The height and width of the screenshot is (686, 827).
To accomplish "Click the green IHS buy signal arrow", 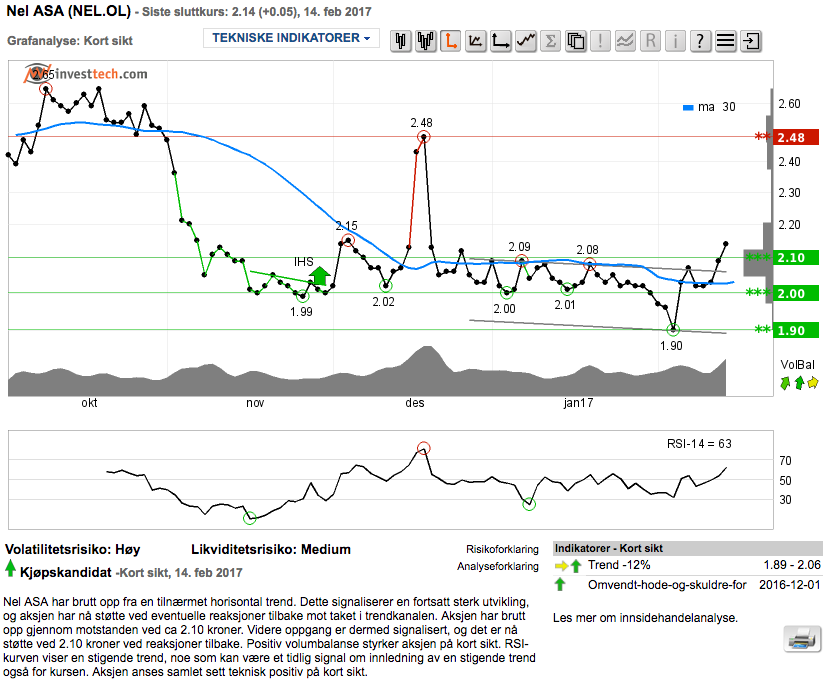I will pos(319,276).
